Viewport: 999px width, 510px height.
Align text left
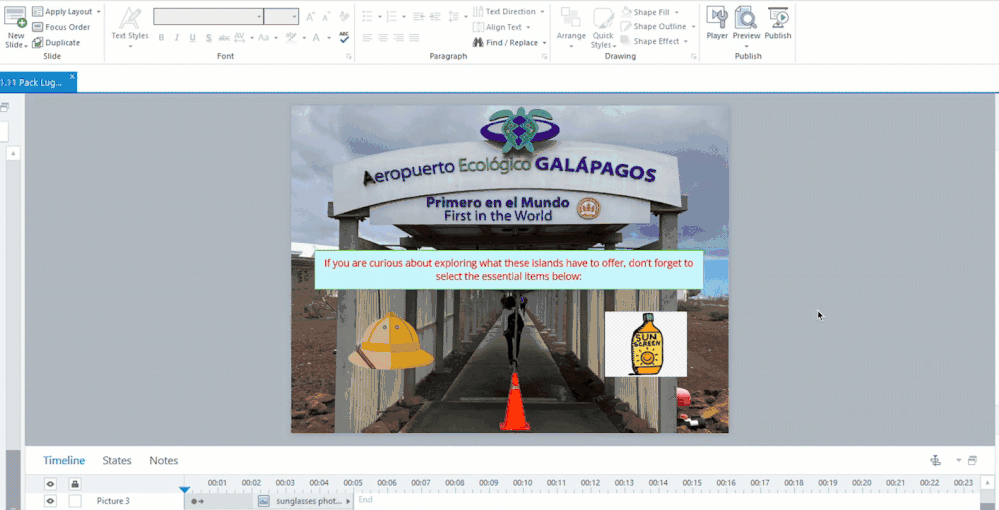tap(367, 38)
